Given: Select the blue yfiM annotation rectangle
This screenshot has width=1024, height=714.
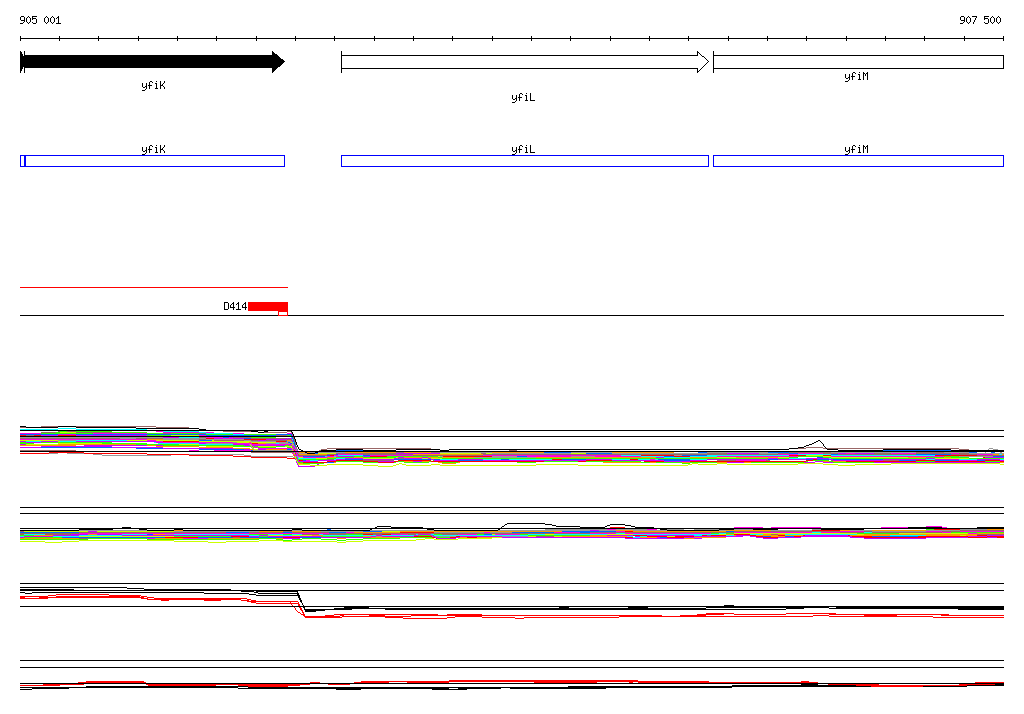Looking at the screenshot, I should 858,161.
